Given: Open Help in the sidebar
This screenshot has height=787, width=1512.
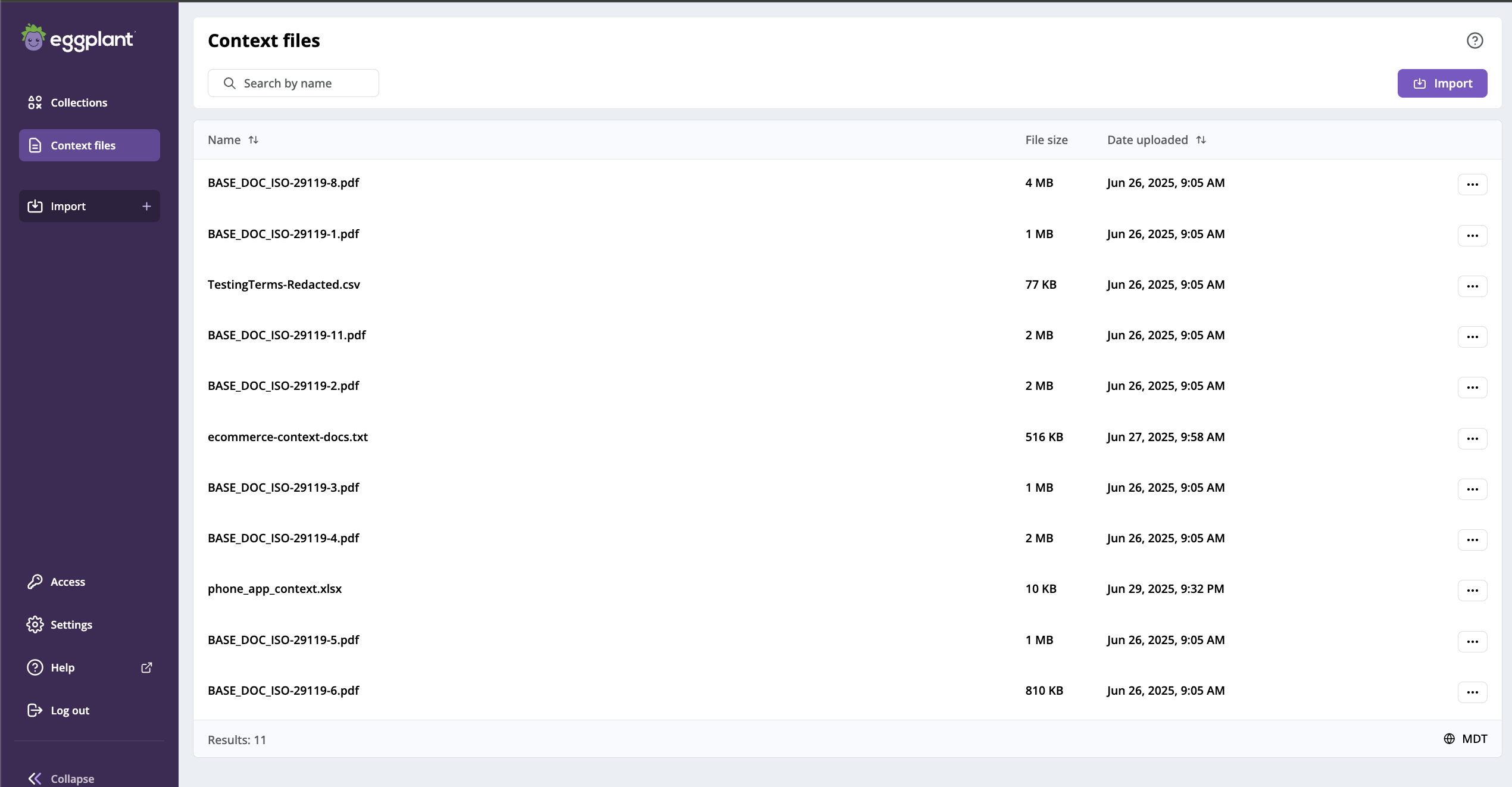Looking at the screenshot, I should (89, 667).
